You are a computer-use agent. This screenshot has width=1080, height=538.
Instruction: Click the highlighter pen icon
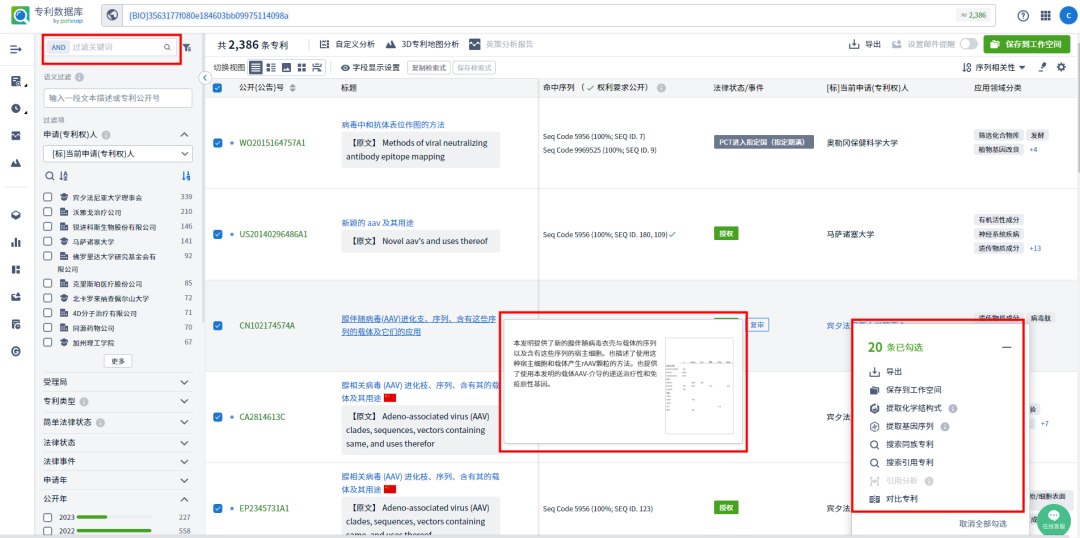(1043, 67)
